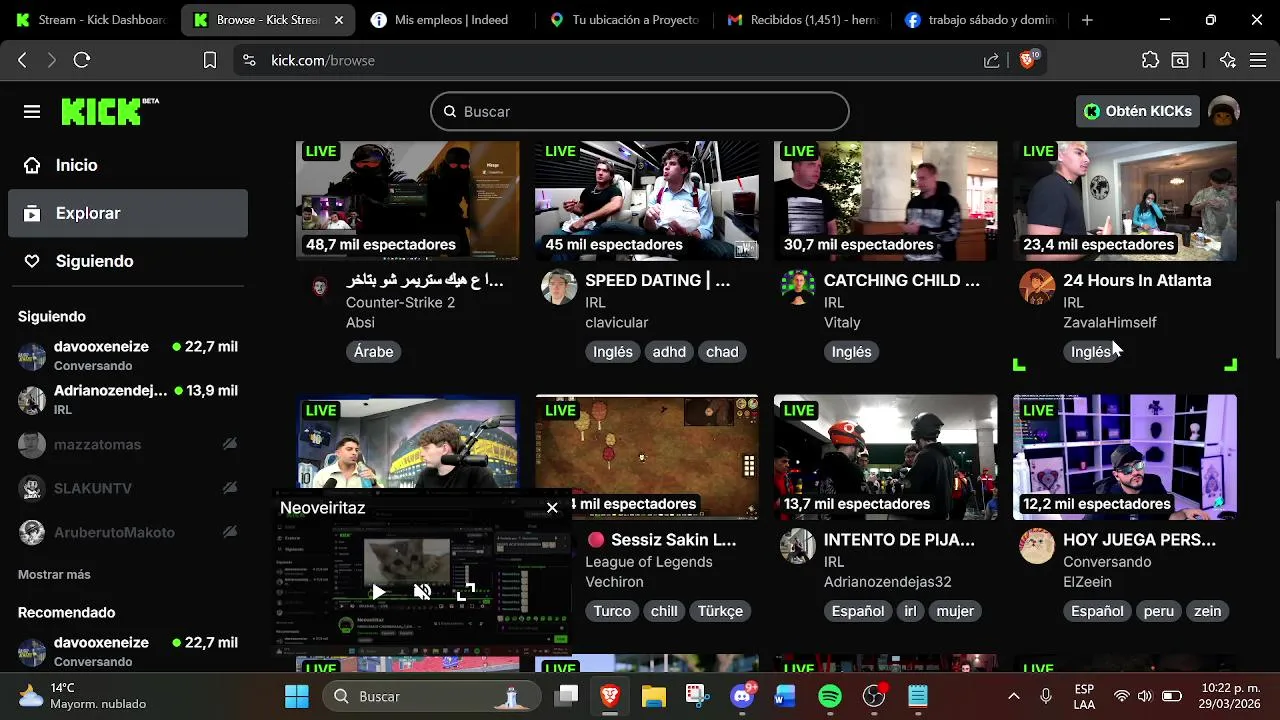The image size is (1280, 720).
Task: Switch to the Facebook trabajo sábado tab
Action: 980,20
